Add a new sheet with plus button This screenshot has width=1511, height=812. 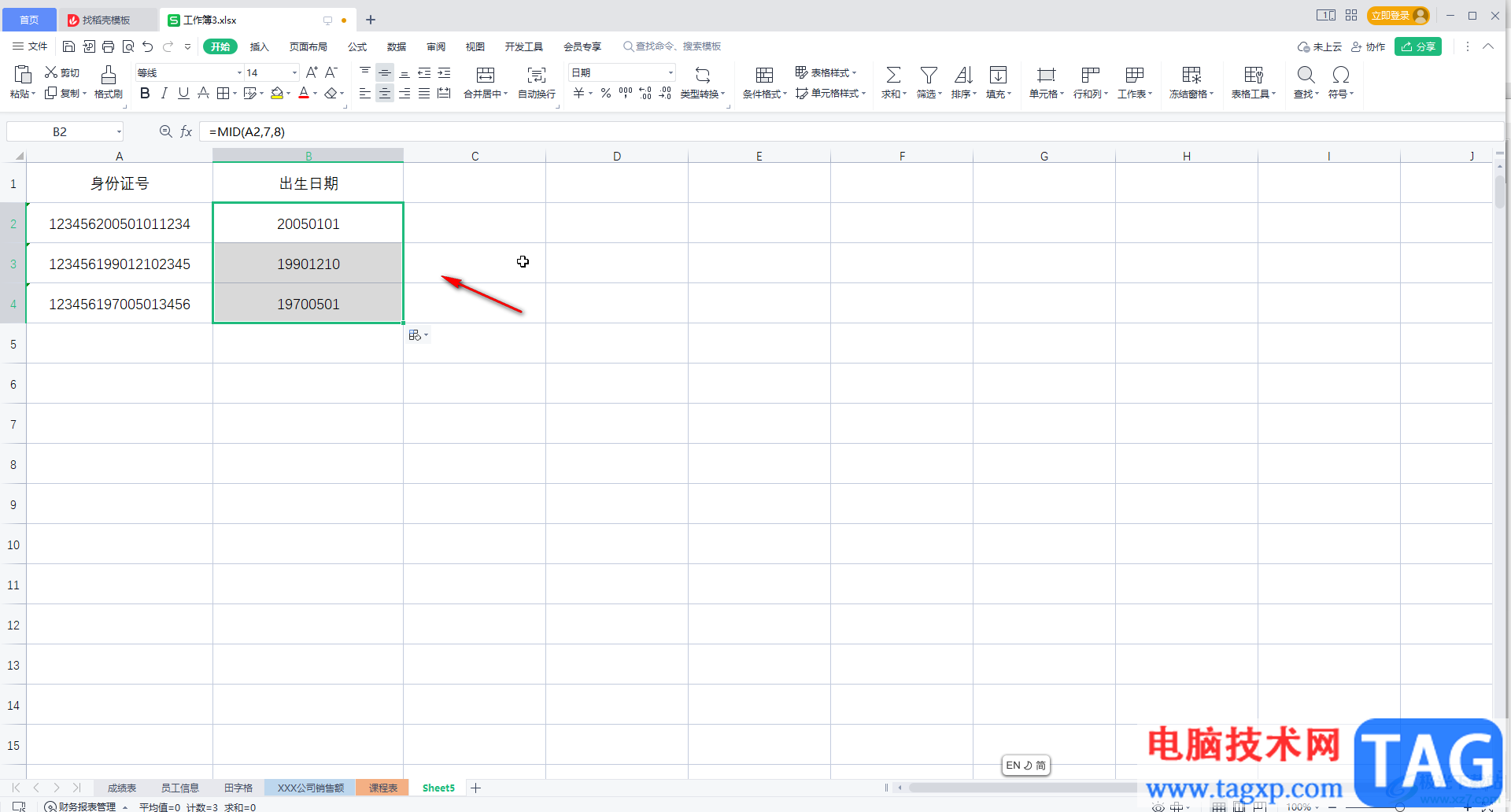coord(475,788)
